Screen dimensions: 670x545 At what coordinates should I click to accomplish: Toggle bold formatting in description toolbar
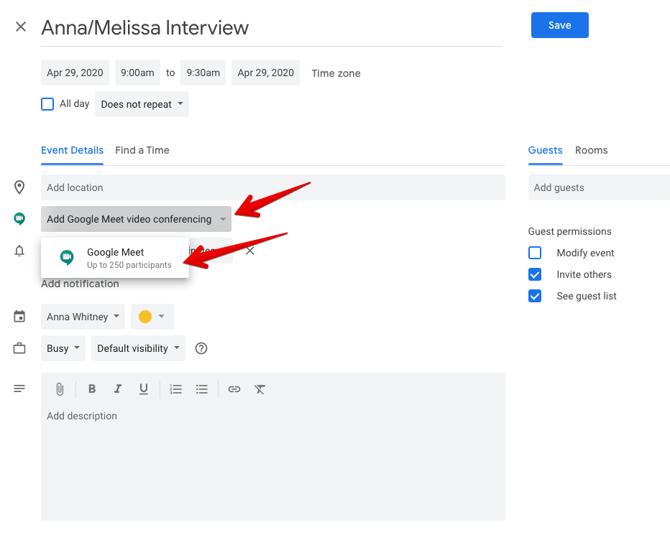pyautogui.click(x=92, y=389)
